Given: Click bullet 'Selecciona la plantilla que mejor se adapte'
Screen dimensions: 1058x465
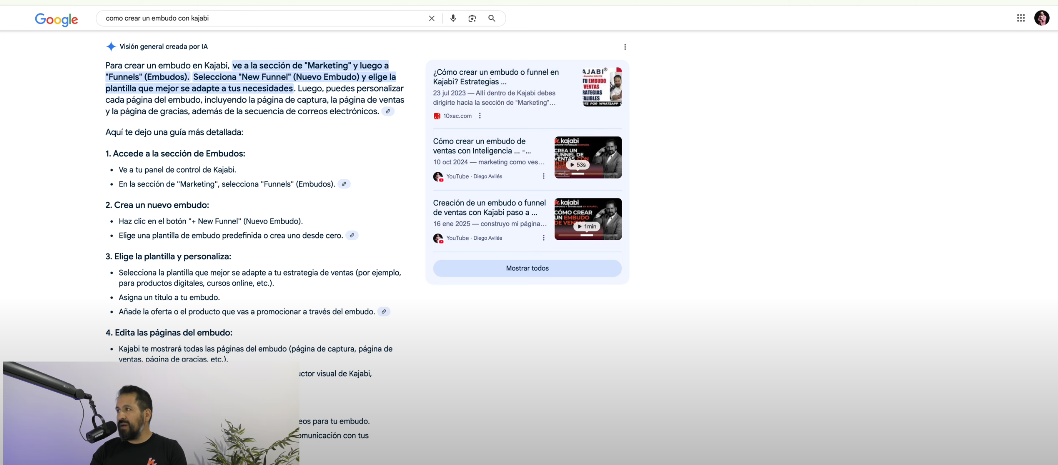Looking at the screenshot, I should (x=260, y=277).
